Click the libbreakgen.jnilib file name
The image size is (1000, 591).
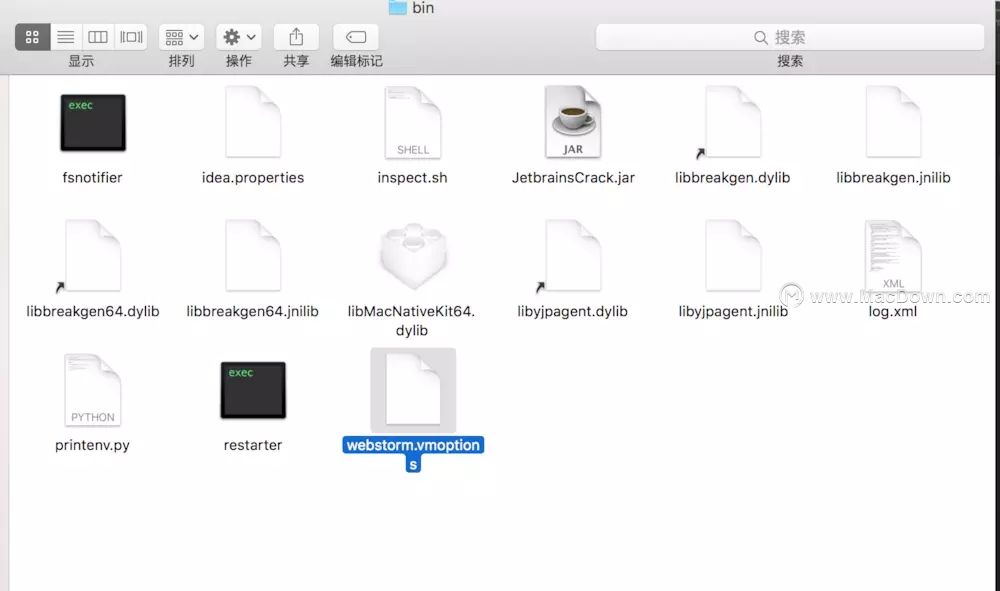(893, 178)
